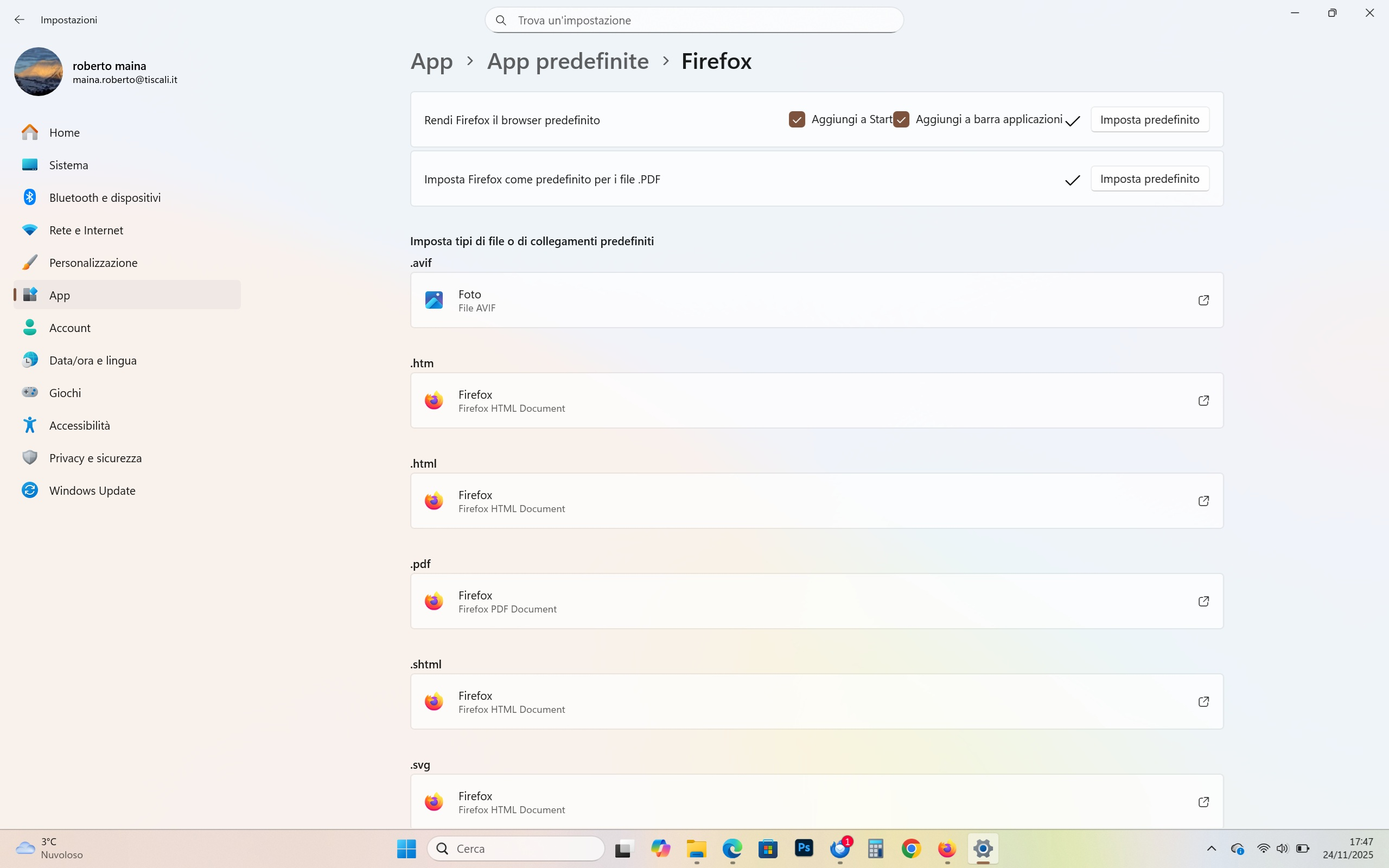Open Photoshop from the taskbar
The width and height of the screenshot is (1389, 868).
(804, 848)
